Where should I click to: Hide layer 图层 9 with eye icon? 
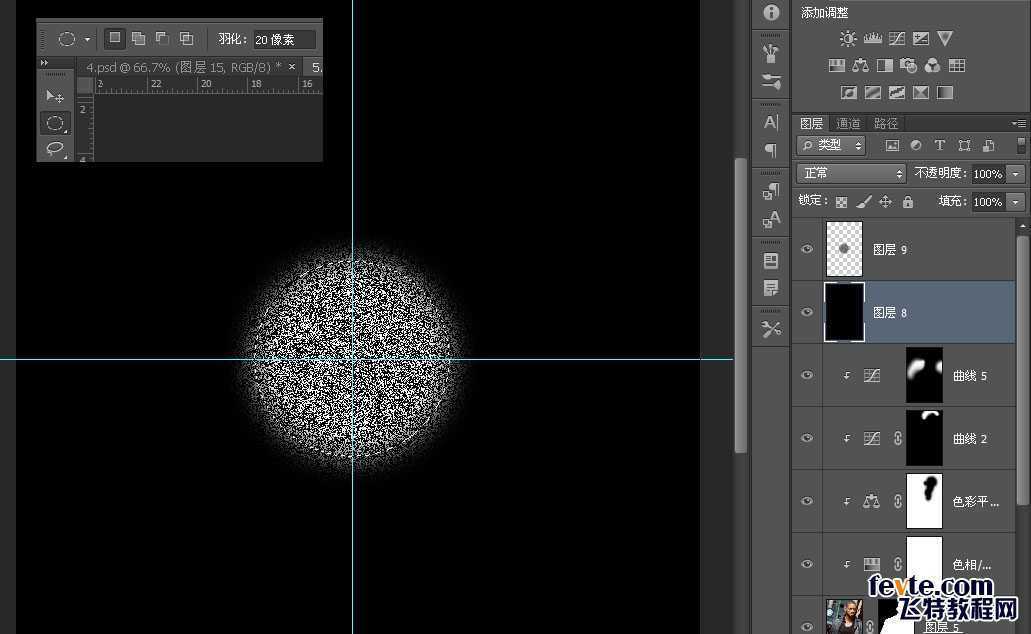(x=807, y=249)
